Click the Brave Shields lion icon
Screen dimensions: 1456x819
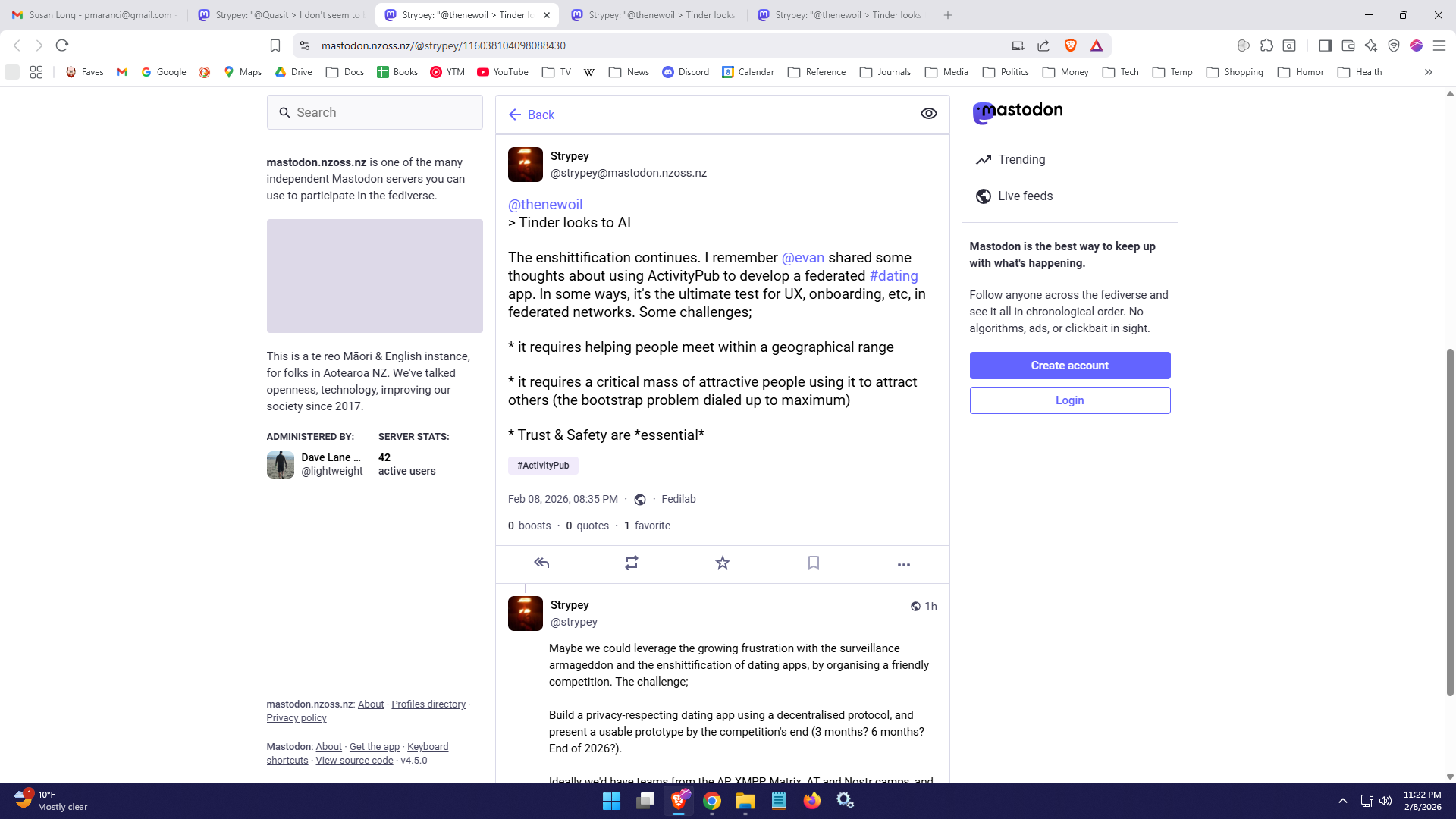[x=1071, y=45]
